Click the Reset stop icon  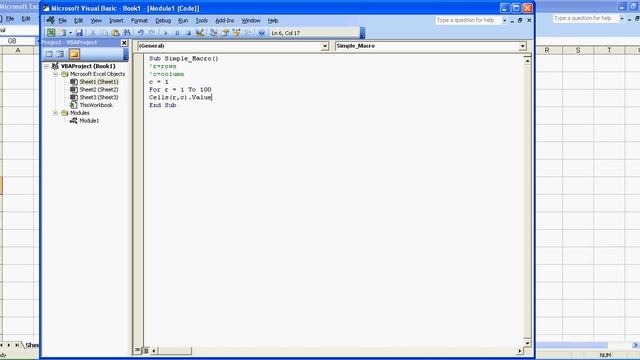click(x=188, y=33)
